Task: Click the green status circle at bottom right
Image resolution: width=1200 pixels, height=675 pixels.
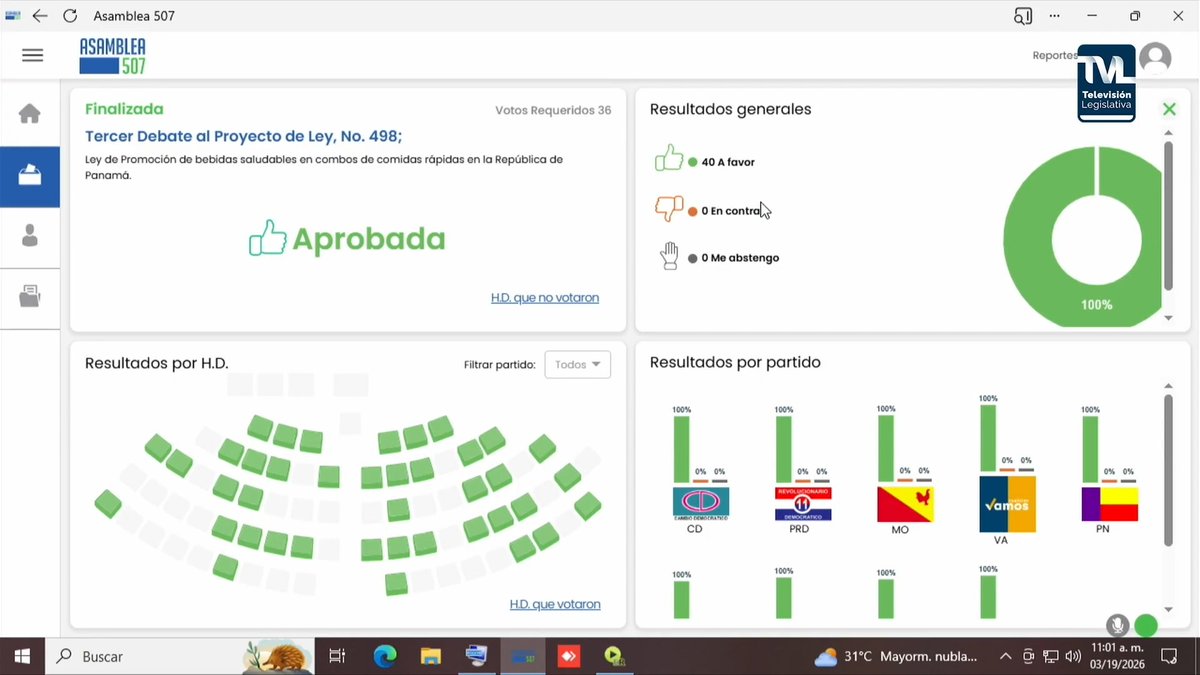Action: tap(1146, 626)
